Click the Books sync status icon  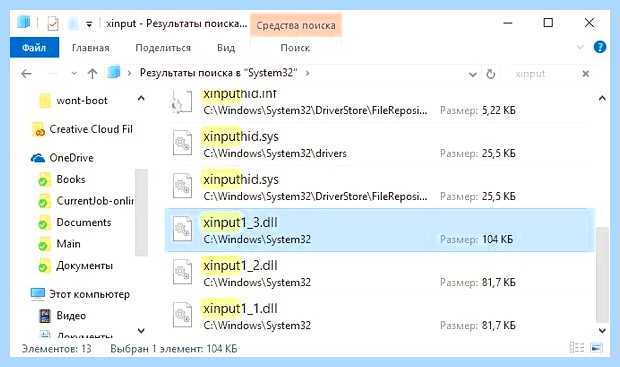pos(43,182)
